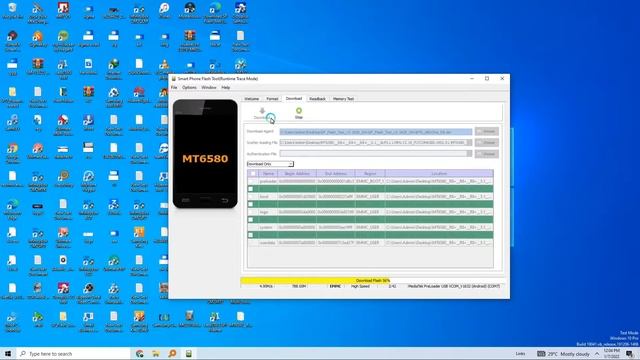Click "High Speed" in the status bar
The height and width of the screenshot is (360, 640).
pos(360,287)
